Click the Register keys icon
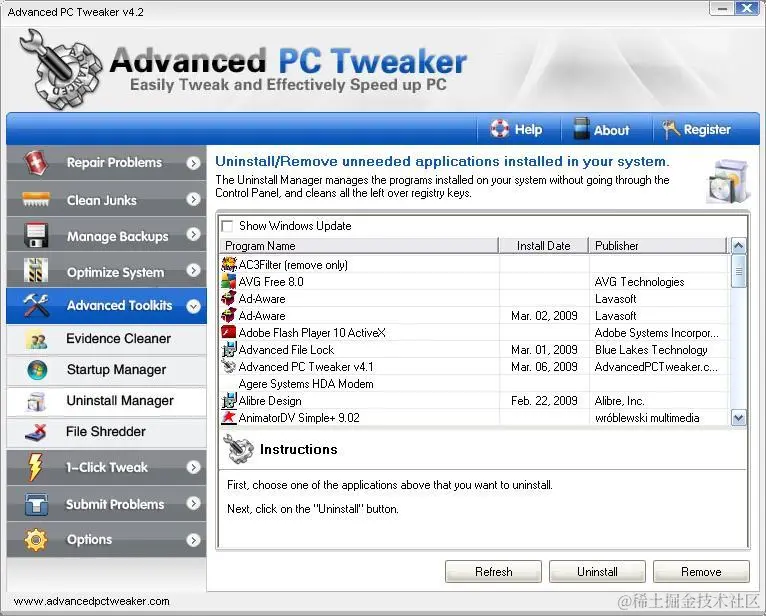Viewport: 766px width, 616px height. pyautogui.click(x=671, y=129)
